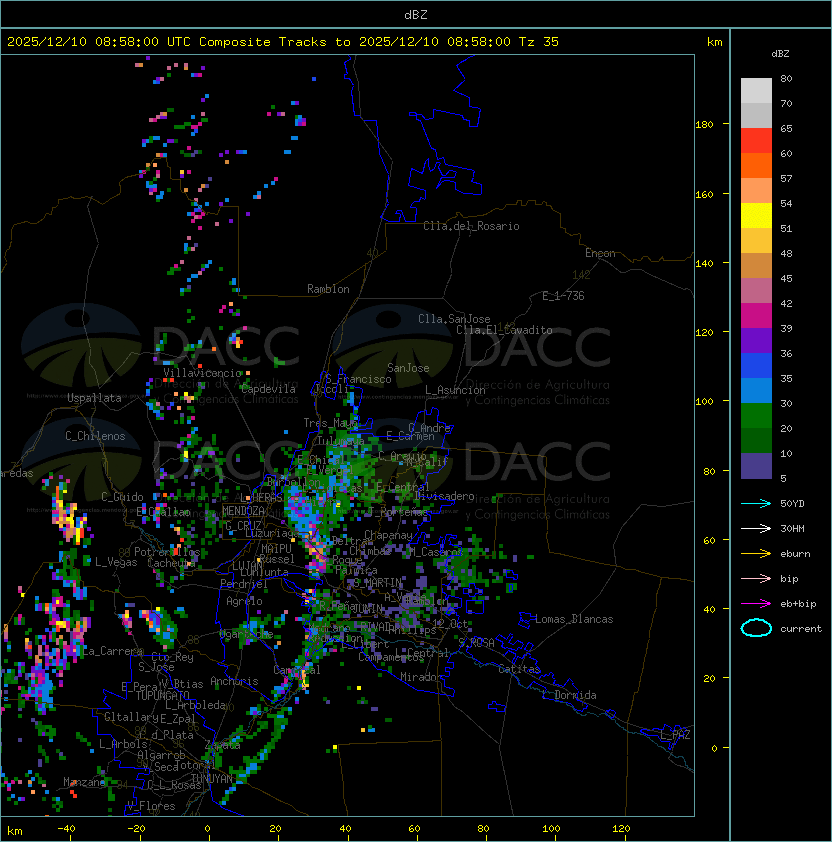This screenshot has height=842, width=832.
Task: Select the bright orange swatch in dBZ scale
Action: coord(756,165)
